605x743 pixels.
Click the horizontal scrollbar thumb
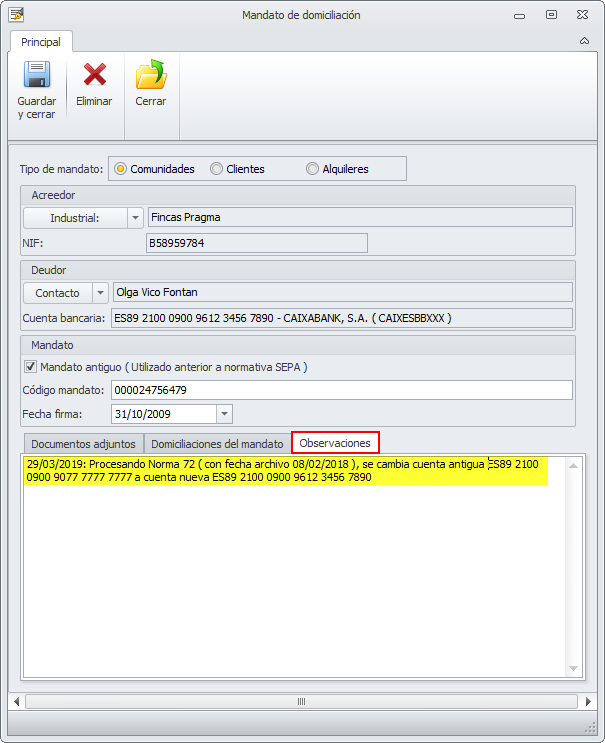coord(301,701)
